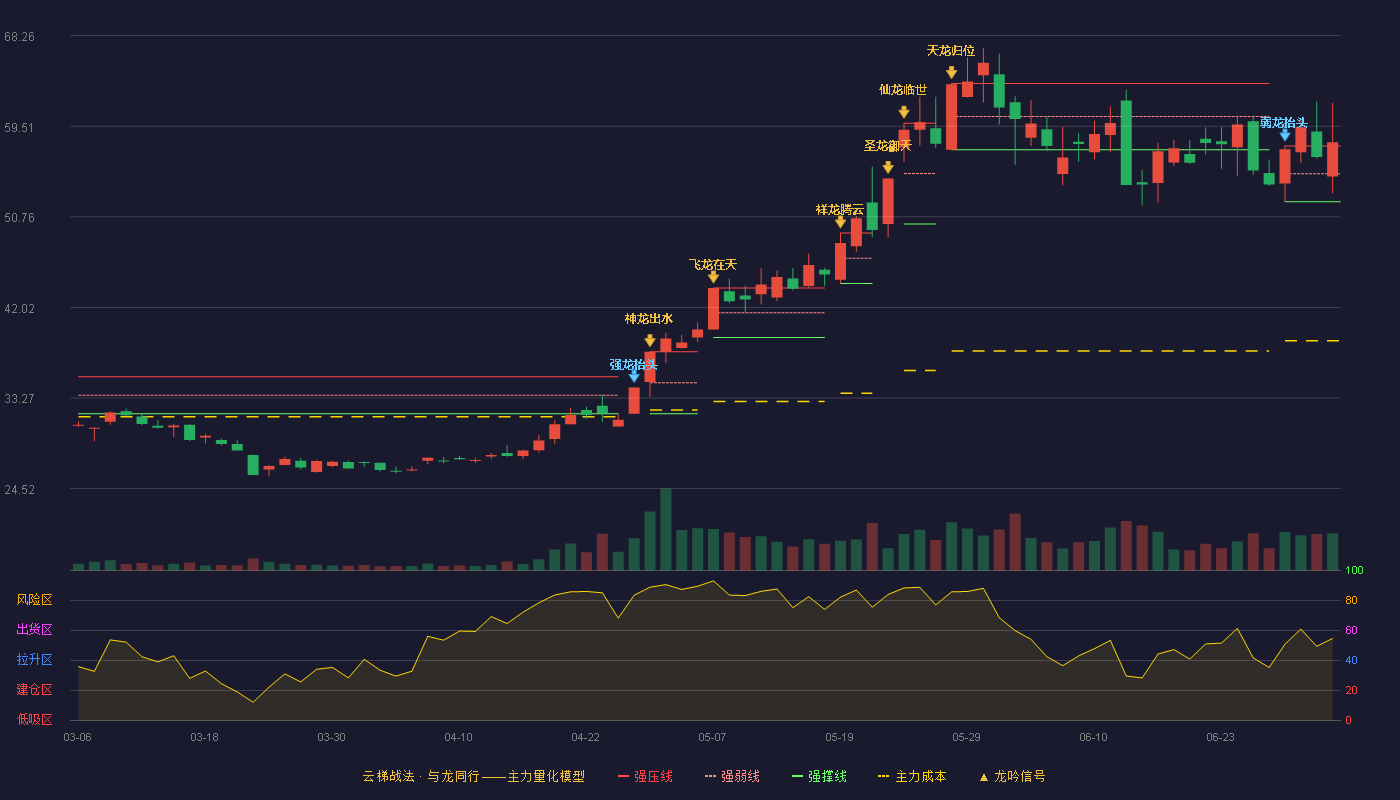The width and height of the screenshot is (1400, 800).
Task: Click the red 20 indicator scale value
Action: (x=1351, y=691)
